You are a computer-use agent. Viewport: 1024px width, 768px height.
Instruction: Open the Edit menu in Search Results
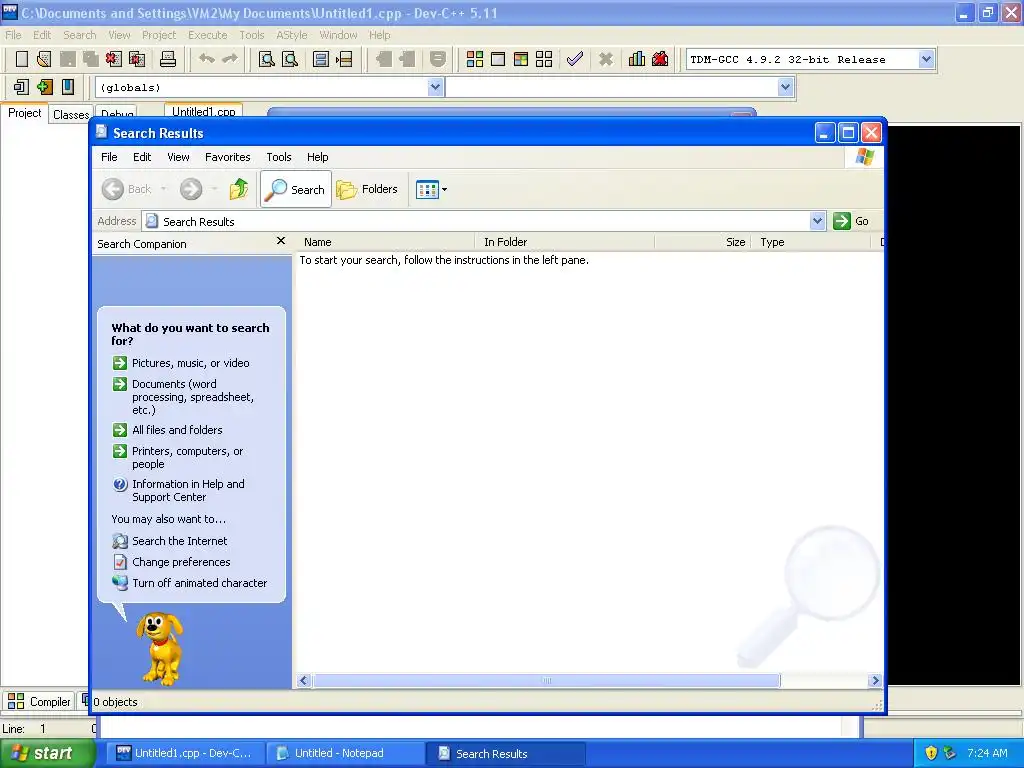click(142, 157)
